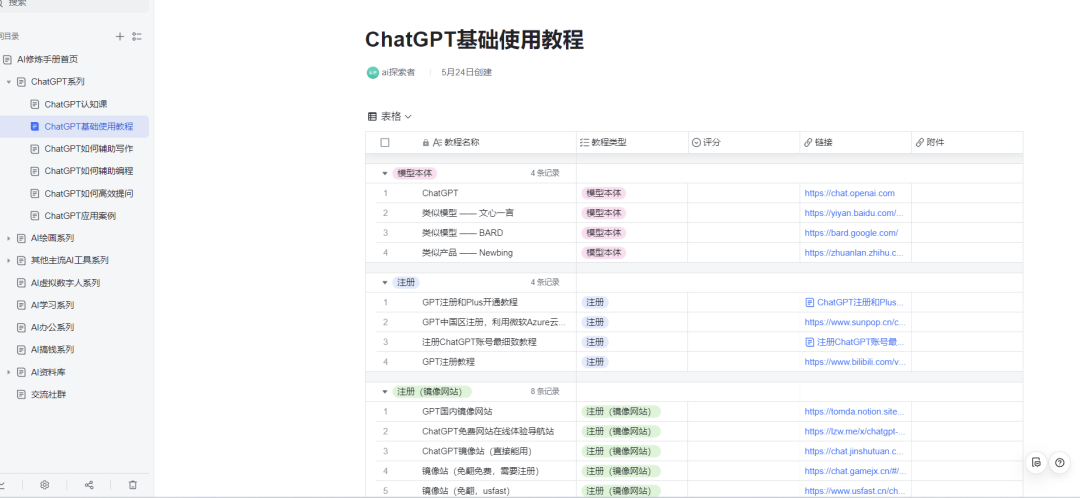Open the document notes floating icon

(x=1036, y=463)
